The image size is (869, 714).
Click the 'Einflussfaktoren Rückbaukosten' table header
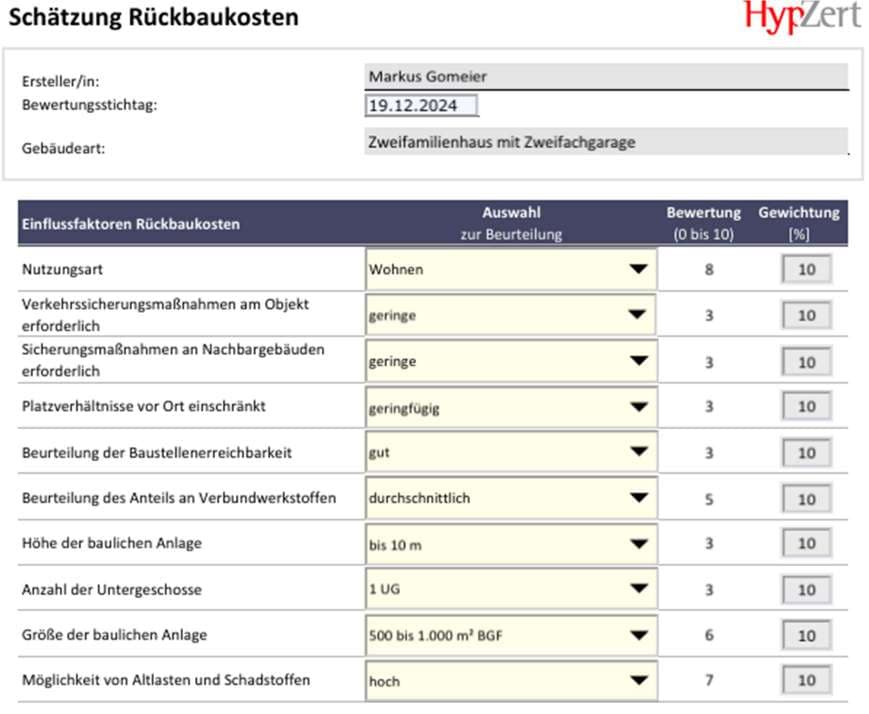coord(131,224)
